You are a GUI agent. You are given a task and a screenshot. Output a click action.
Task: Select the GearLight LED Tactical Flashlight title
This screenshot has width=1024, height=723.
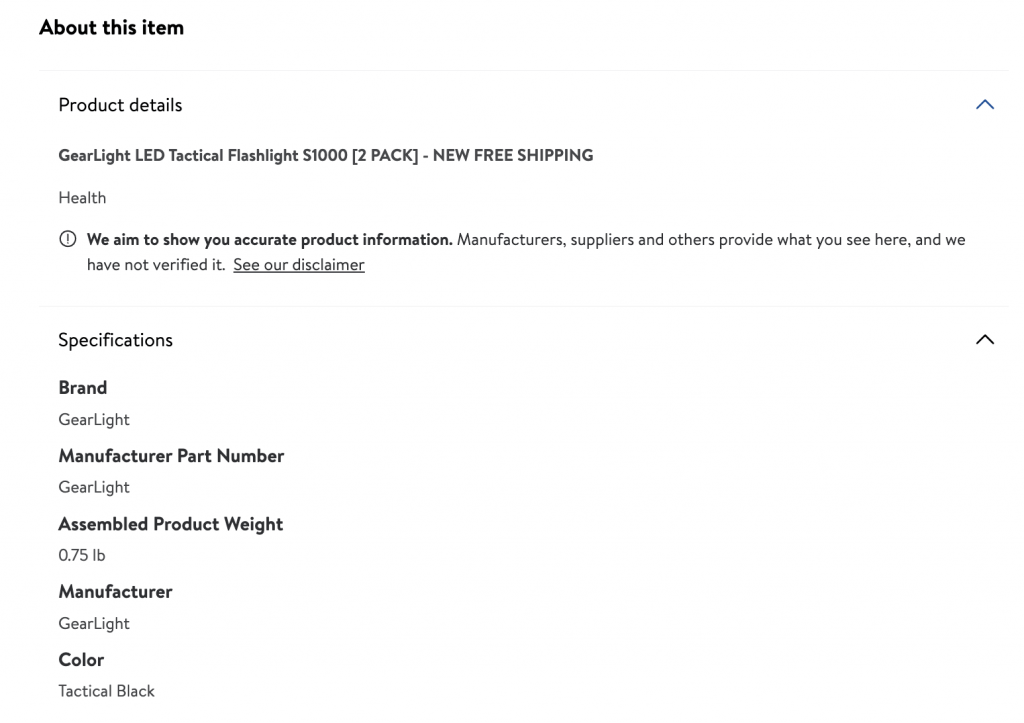point(325,155)
